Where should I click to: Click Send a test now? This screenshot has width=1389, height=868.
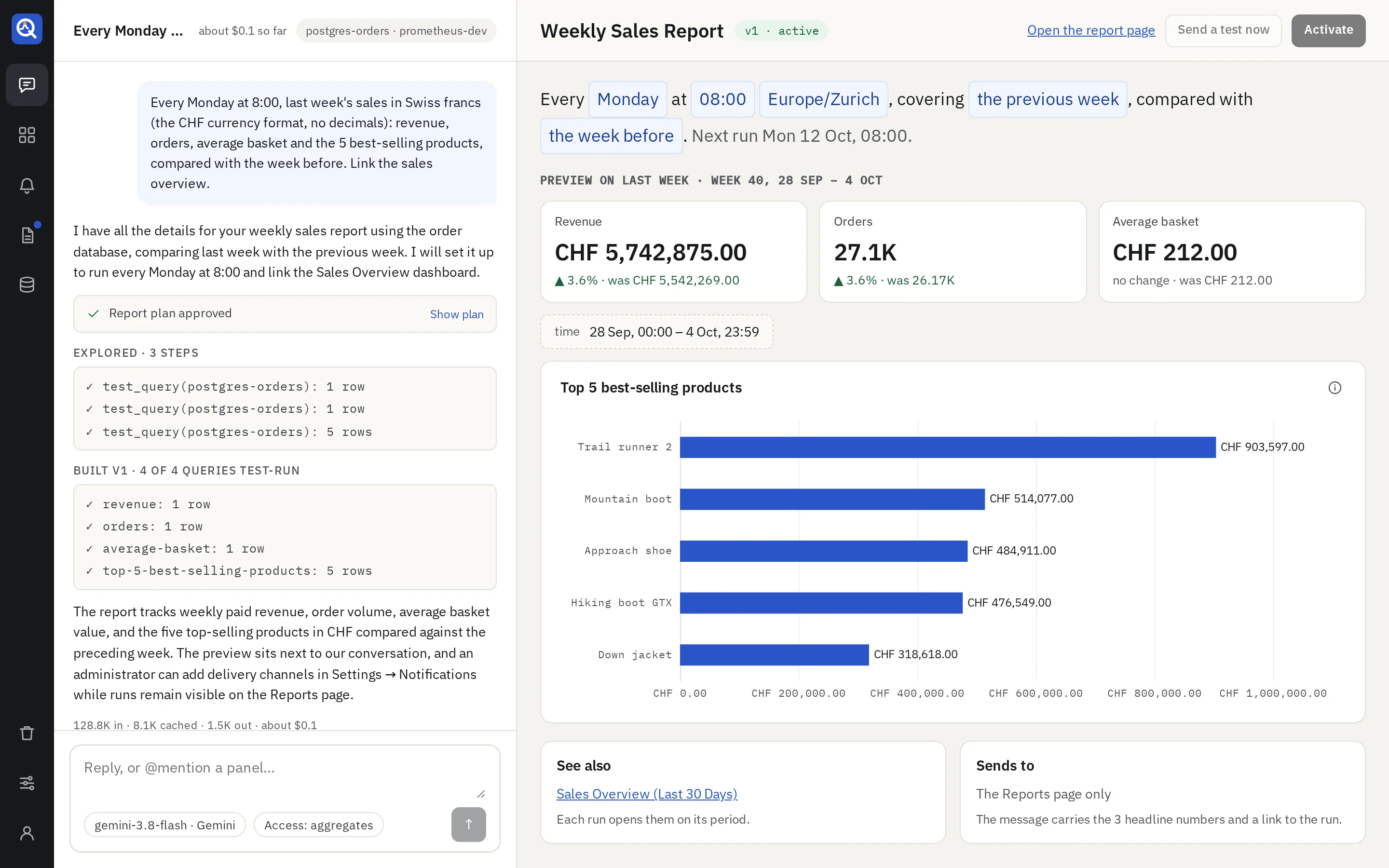[x=1223, y=30]
